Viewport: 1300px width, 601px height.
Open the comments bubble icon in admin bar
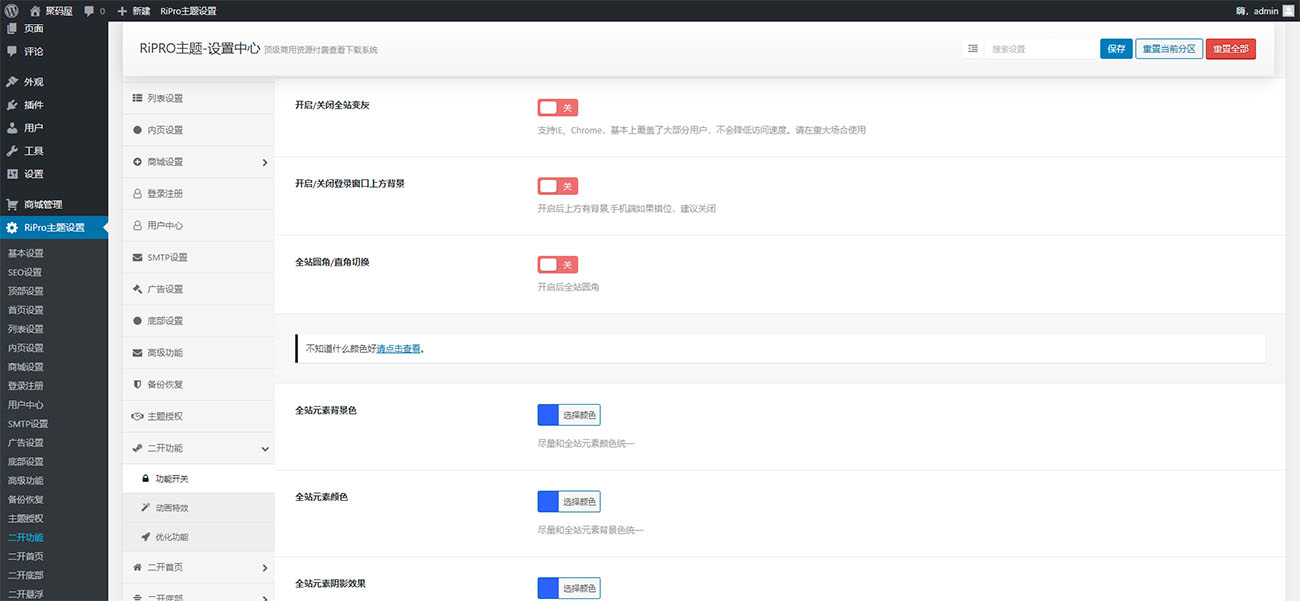pyautogui.click(x=90, y=11)
